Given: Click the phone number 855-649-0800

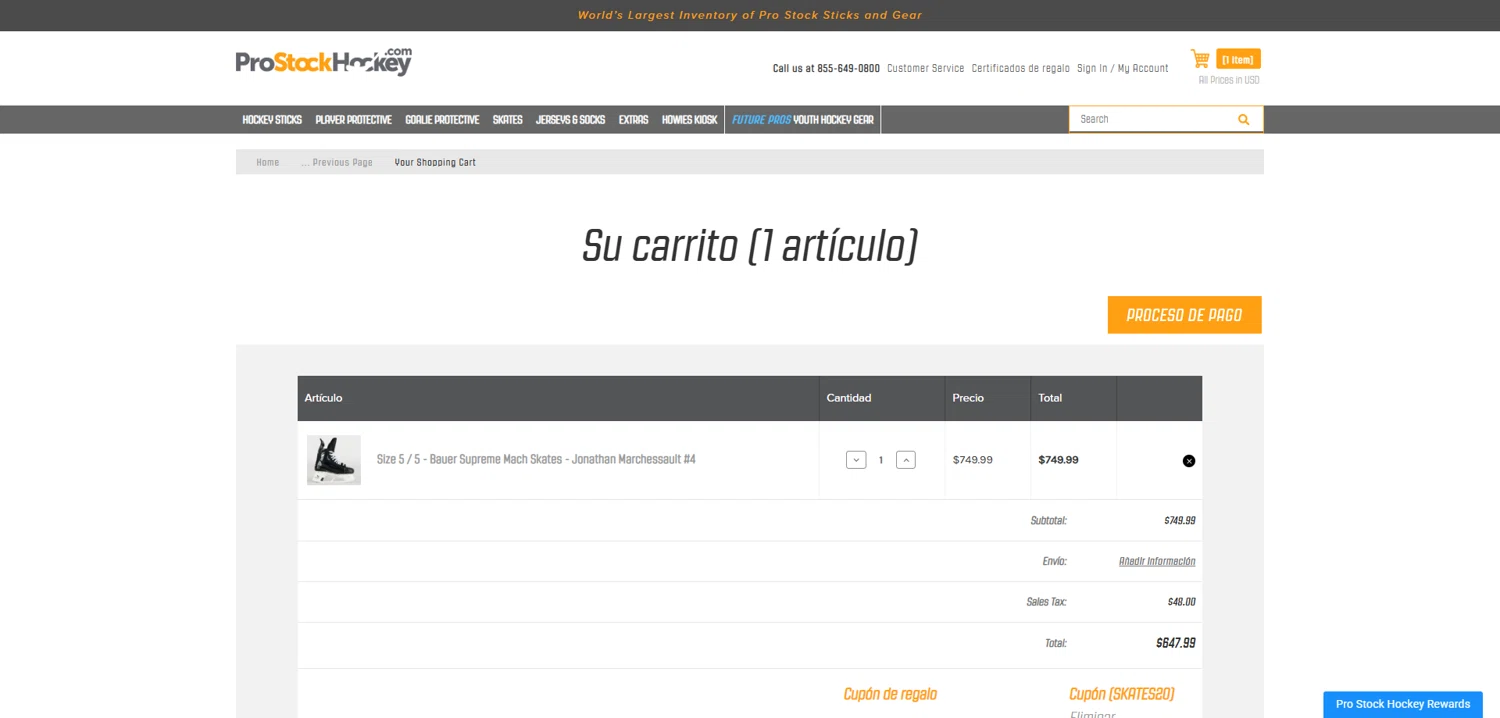Looking at the screenshot, I should [x=848, y=69].
